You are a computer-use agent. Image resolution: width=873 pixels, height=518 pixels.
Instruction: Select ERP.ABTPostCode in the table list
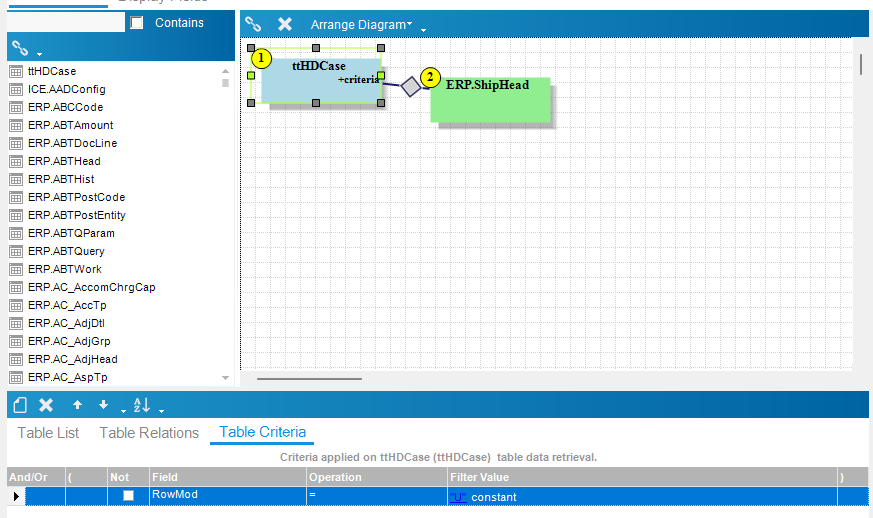(x=77, y=197)
